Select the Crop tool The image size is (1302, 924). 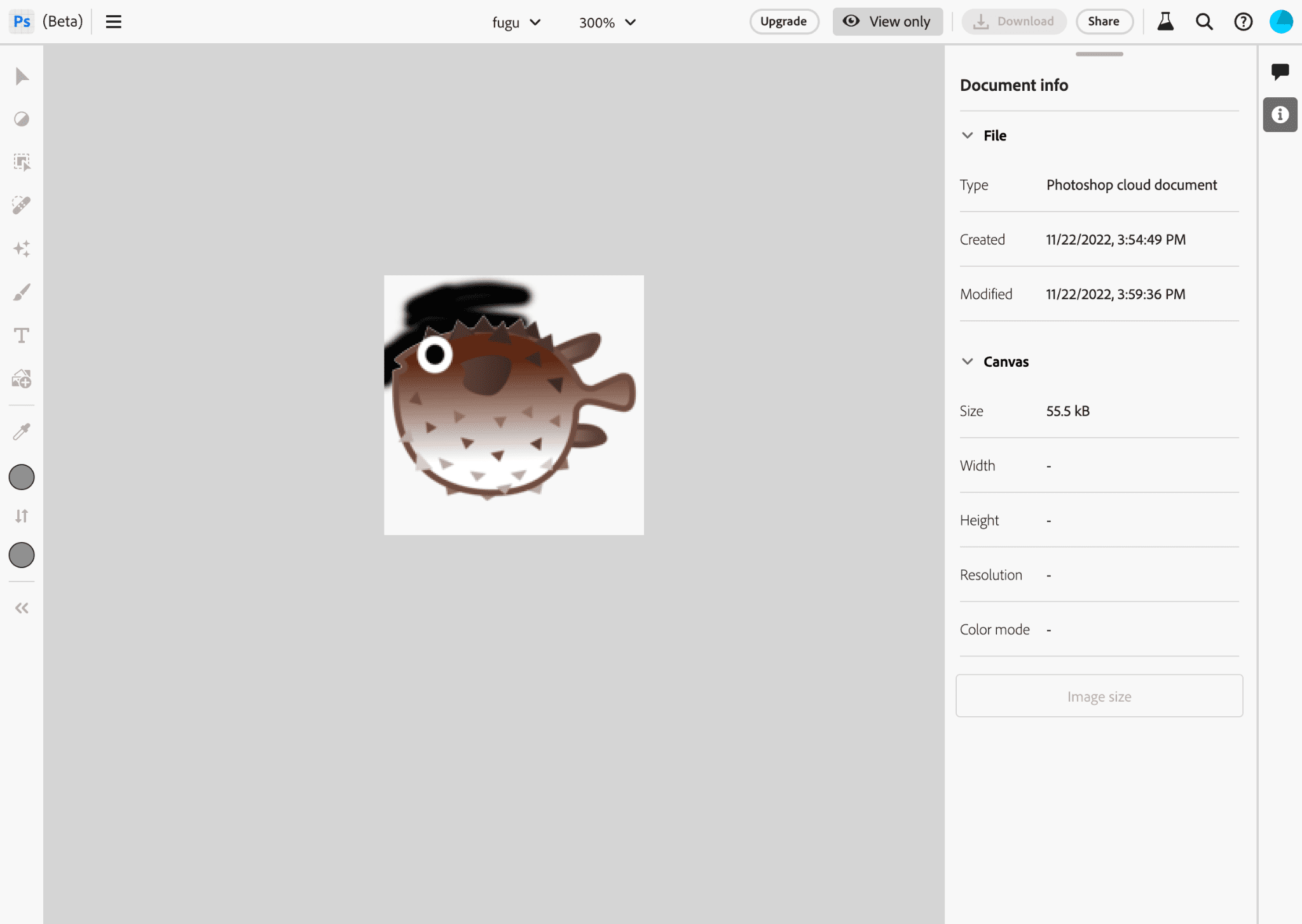click(x=22, y=162)
